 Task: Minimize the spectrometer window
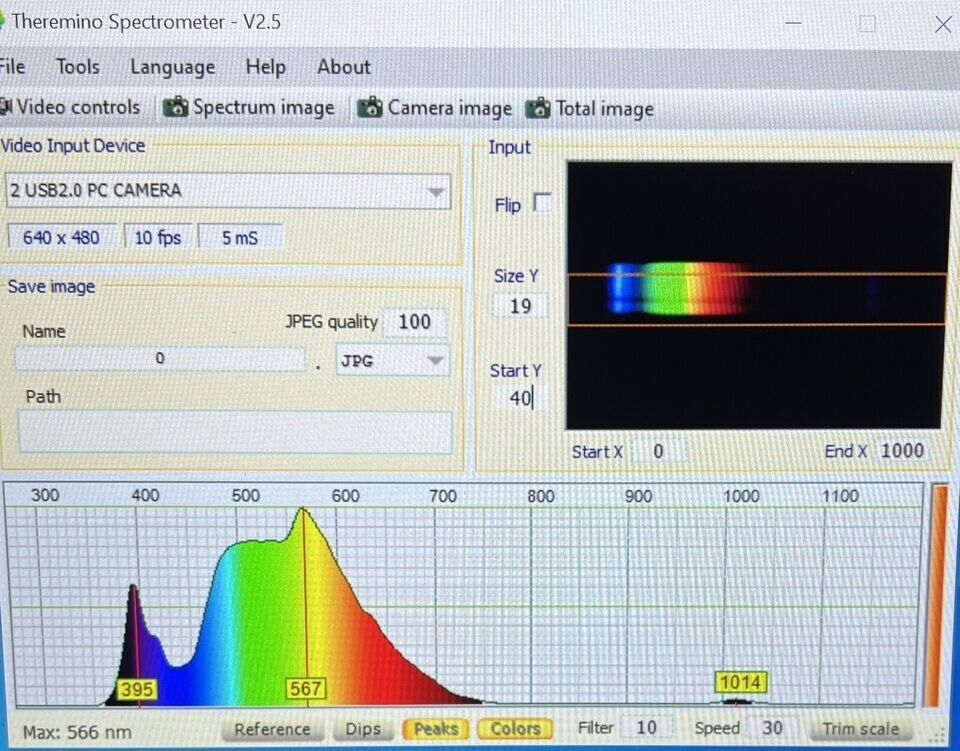click(x=793, y=24)
